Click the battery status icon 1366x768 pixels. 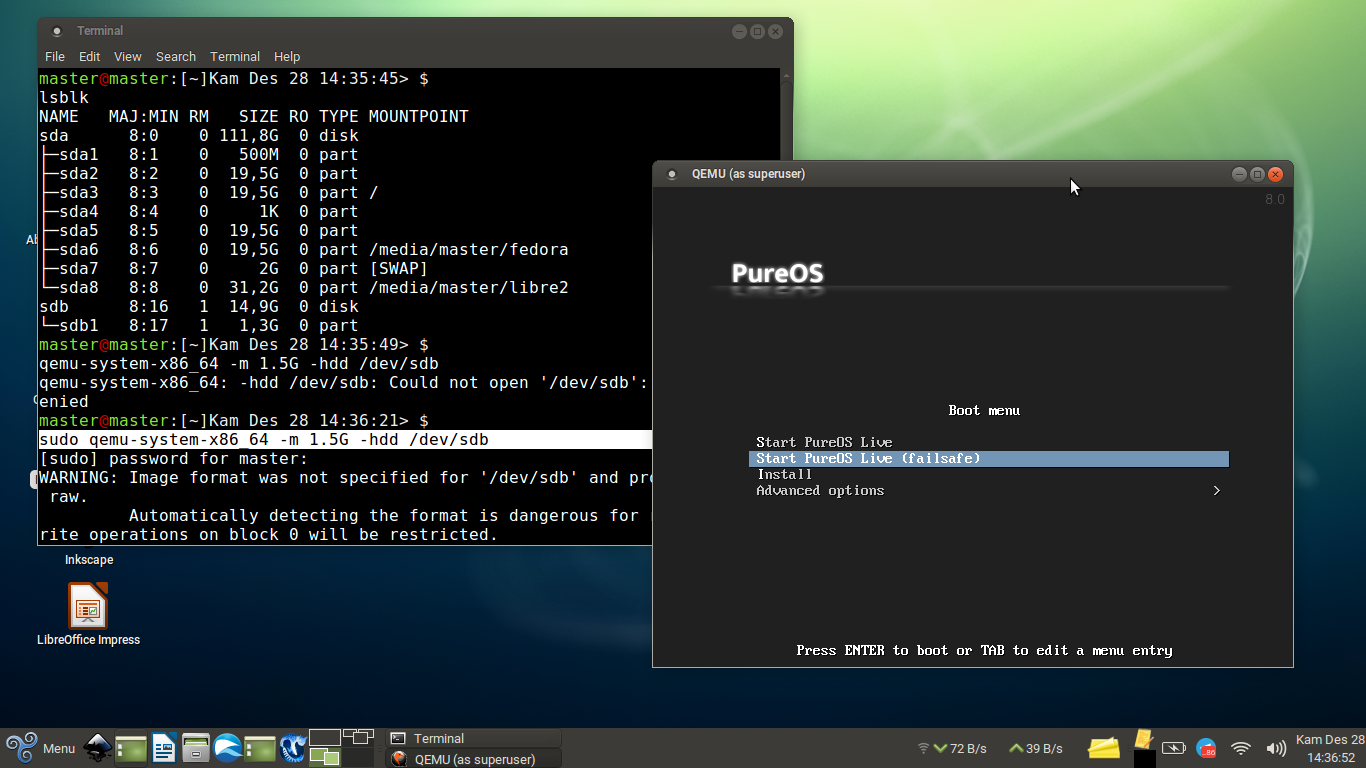(1173, 747)
